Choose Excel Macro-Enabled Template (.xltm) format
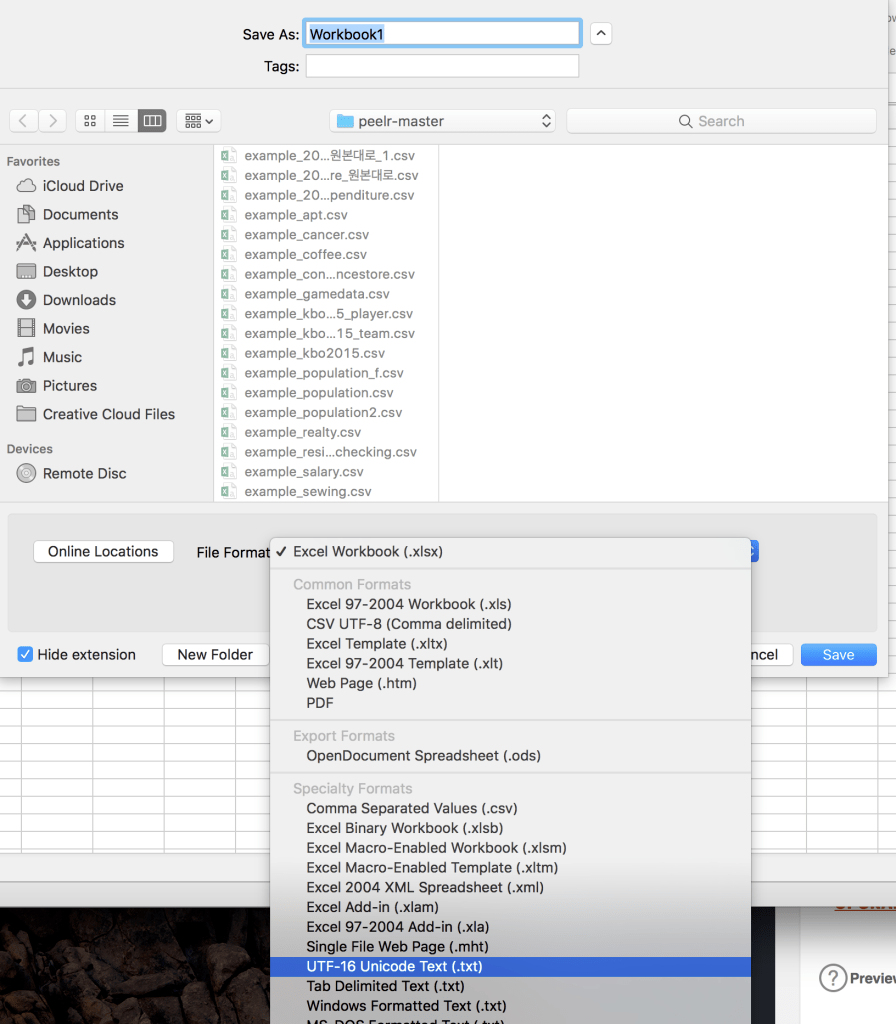The image size is (896, 1024). pyautogui.click(x=510, y=868)
